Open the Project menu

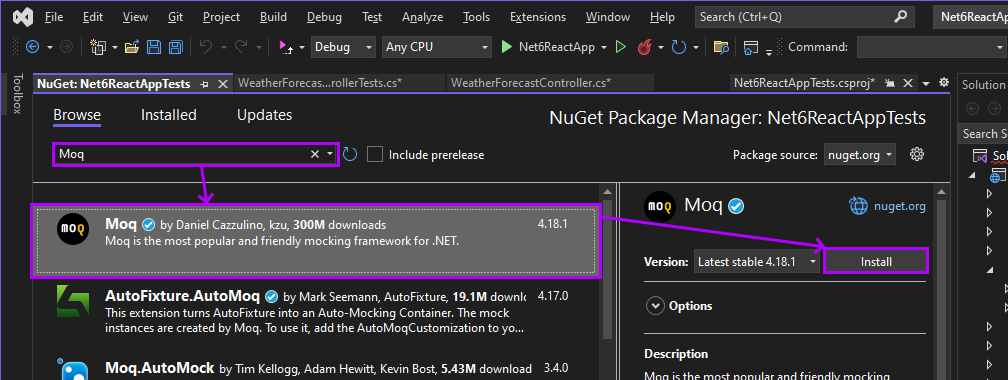coord(221,17)
